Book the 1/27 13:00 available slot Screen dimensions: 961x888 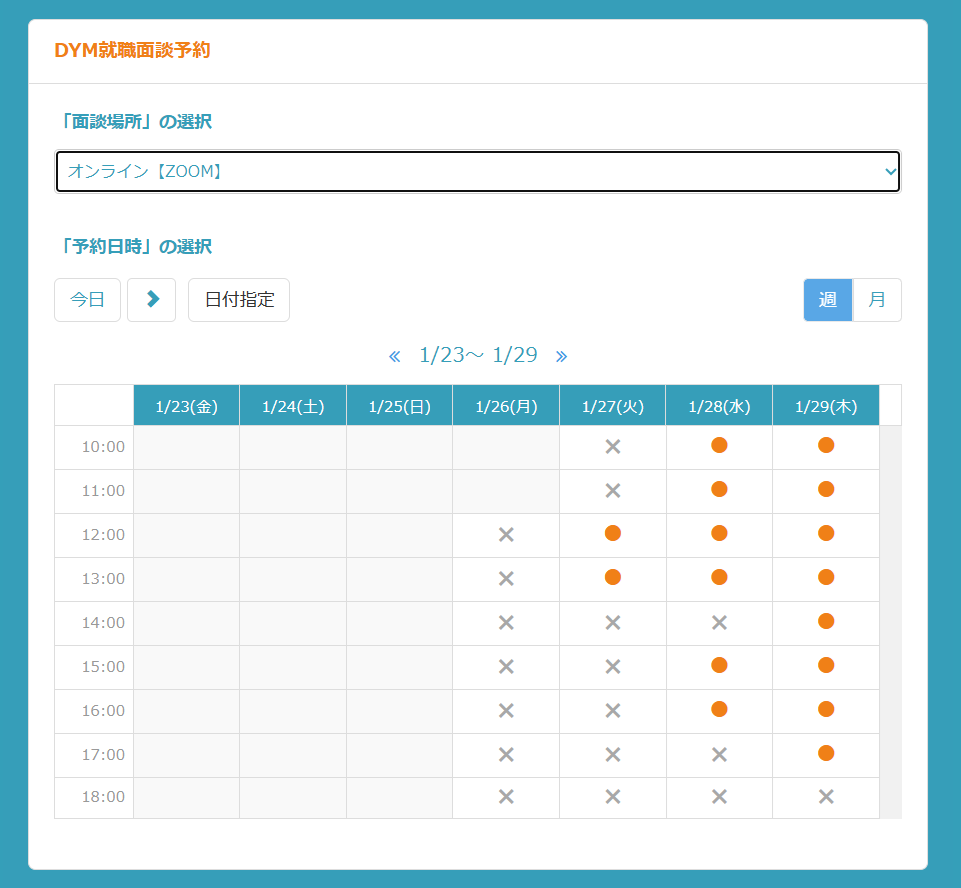click(x=613, y=578)
